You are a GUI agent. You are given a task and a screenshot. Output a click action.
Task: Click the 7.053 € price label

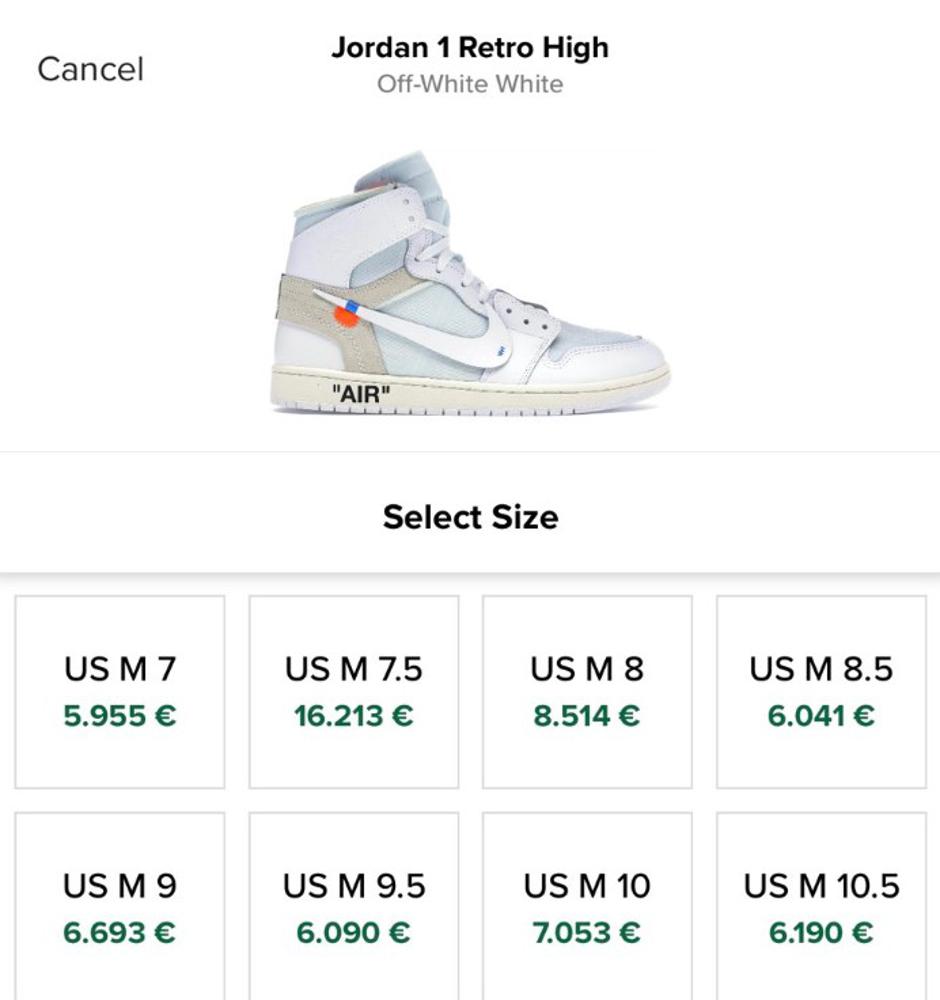click(x=587, y=933)
